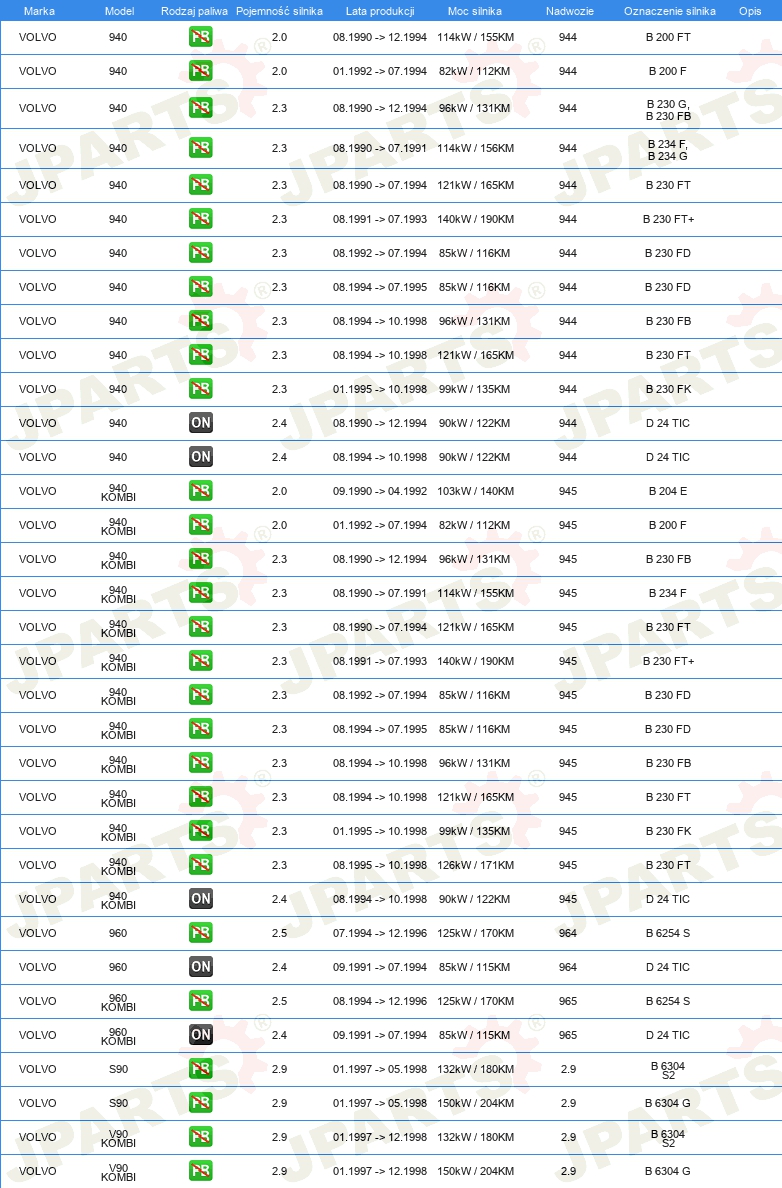Select engine codes B 234 F, B 234 G
The width and height of the screenshot is (782, 1188).
point(668,149)
